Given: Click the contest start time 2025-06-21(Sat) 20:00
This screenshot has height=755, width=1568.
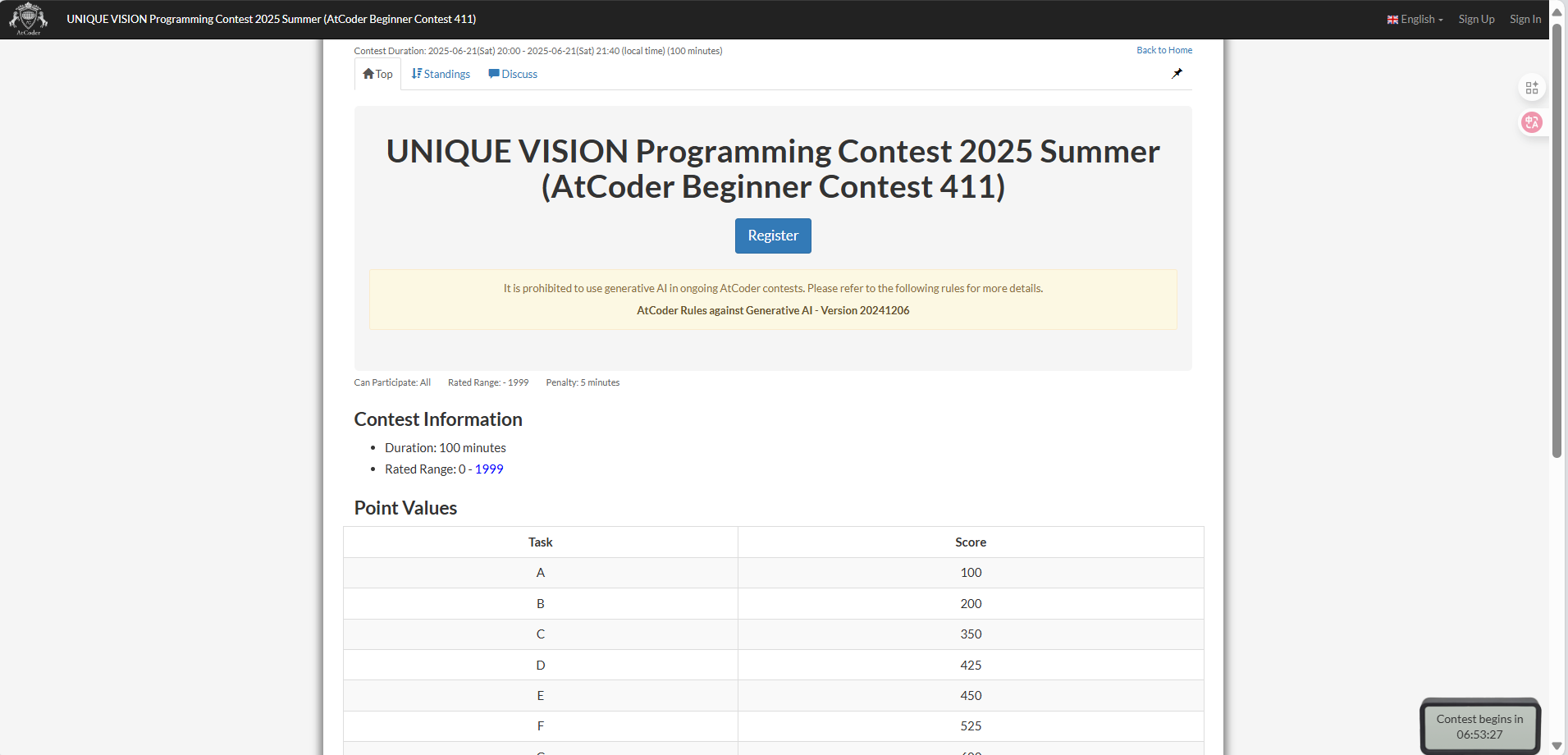Looking at the screenshot, I should 474,51.
